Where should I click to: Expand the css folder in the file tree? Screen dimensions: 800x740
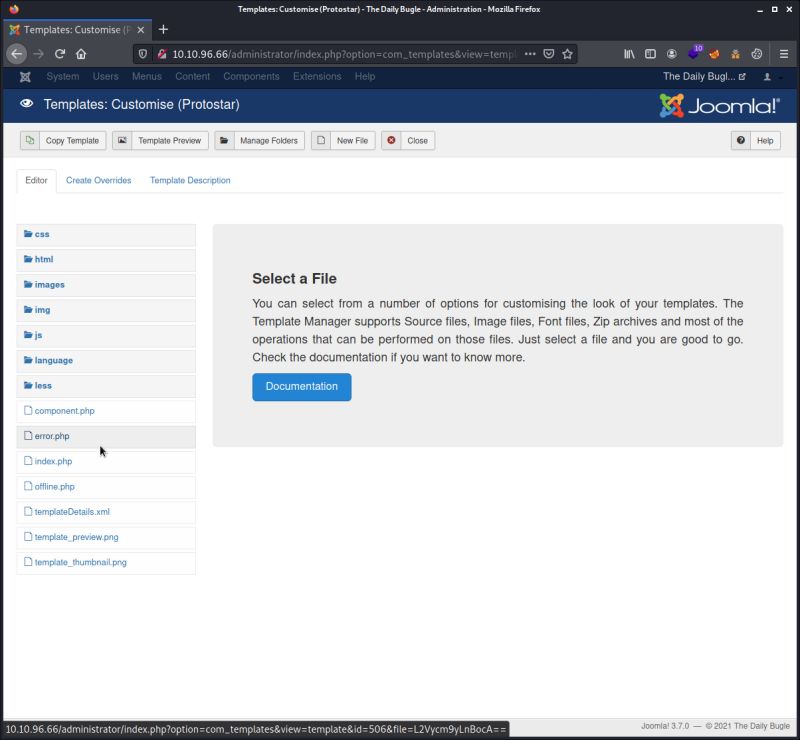click(x=41, y=234)
